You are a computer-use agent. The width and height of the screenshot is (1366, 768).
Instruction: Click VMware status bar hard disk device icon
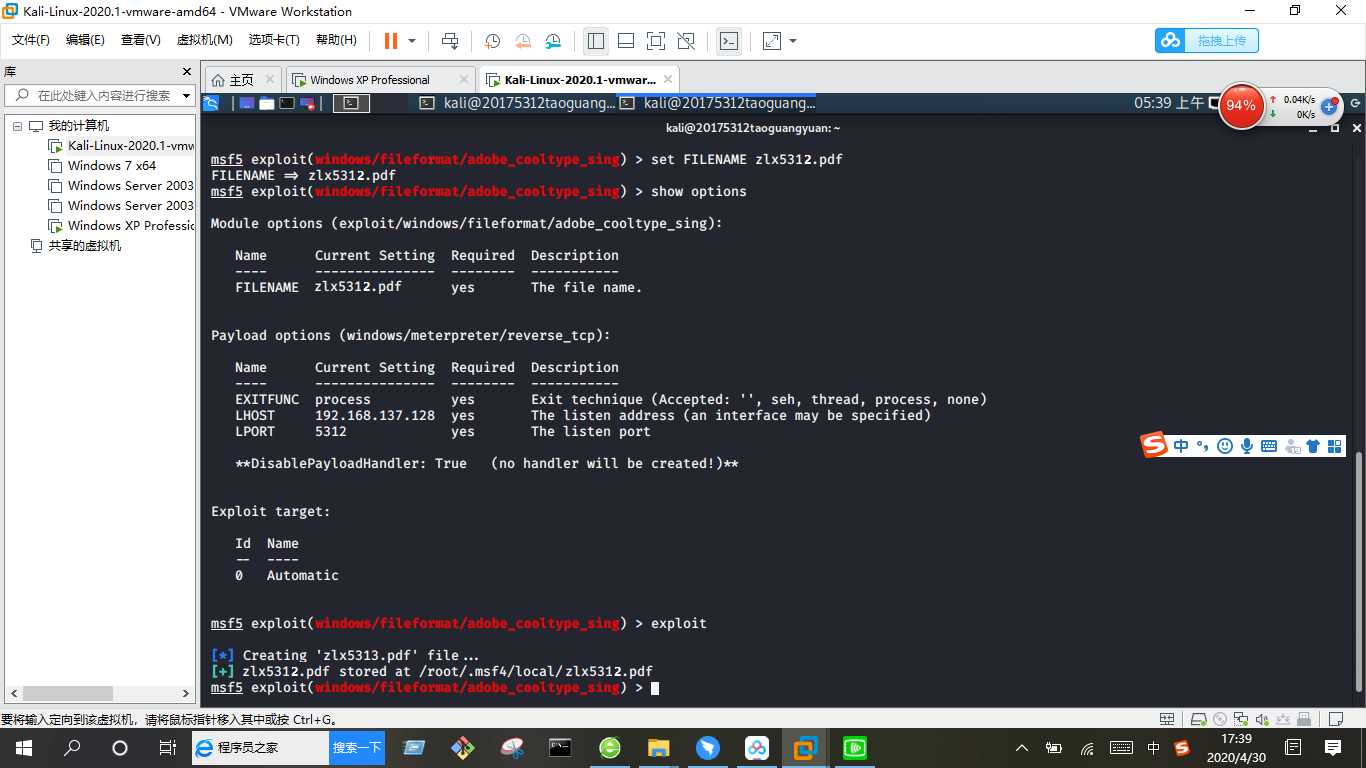(1198, 719)
